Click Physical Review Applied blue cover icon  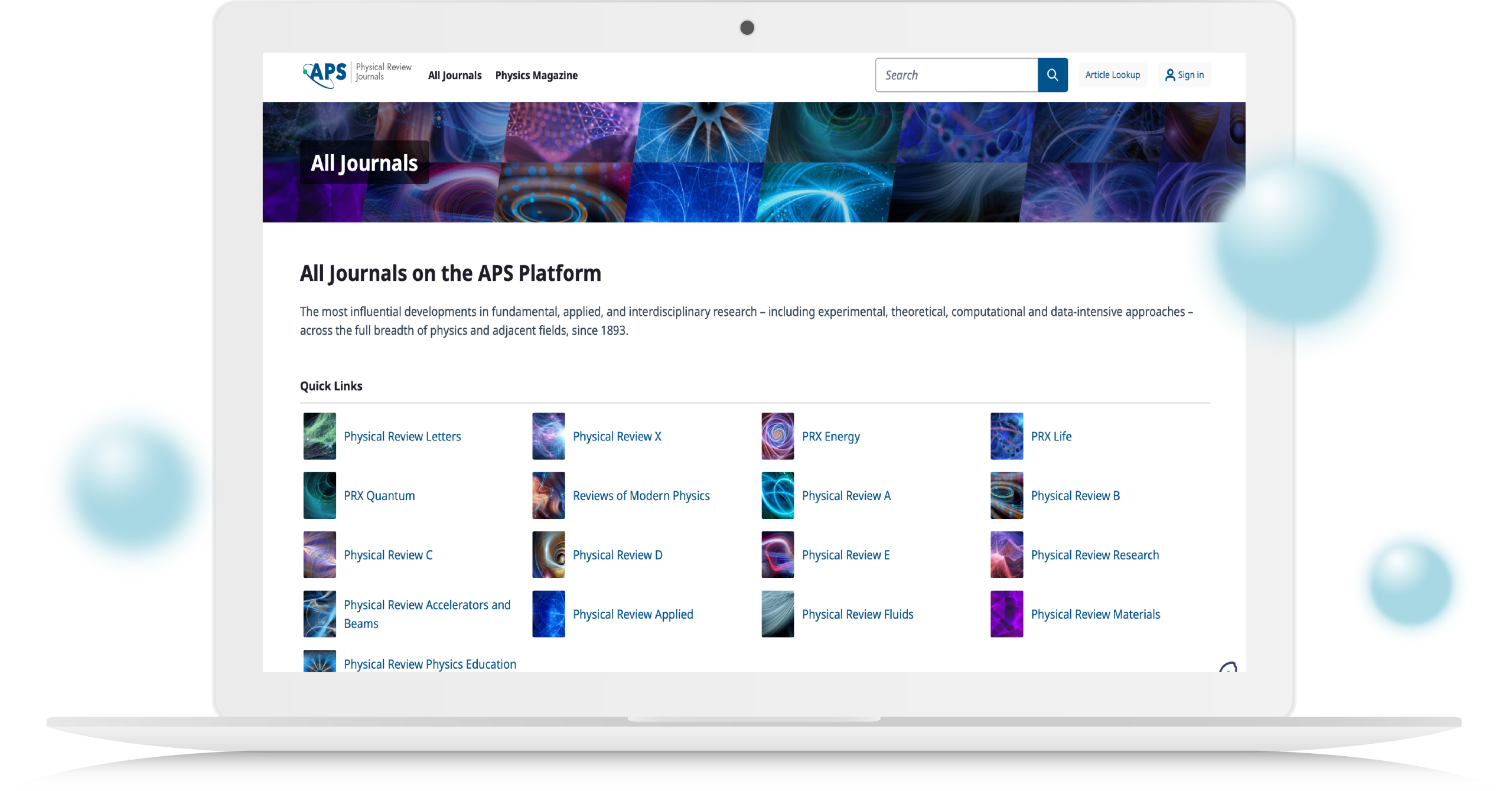click(x=548, y=614)
